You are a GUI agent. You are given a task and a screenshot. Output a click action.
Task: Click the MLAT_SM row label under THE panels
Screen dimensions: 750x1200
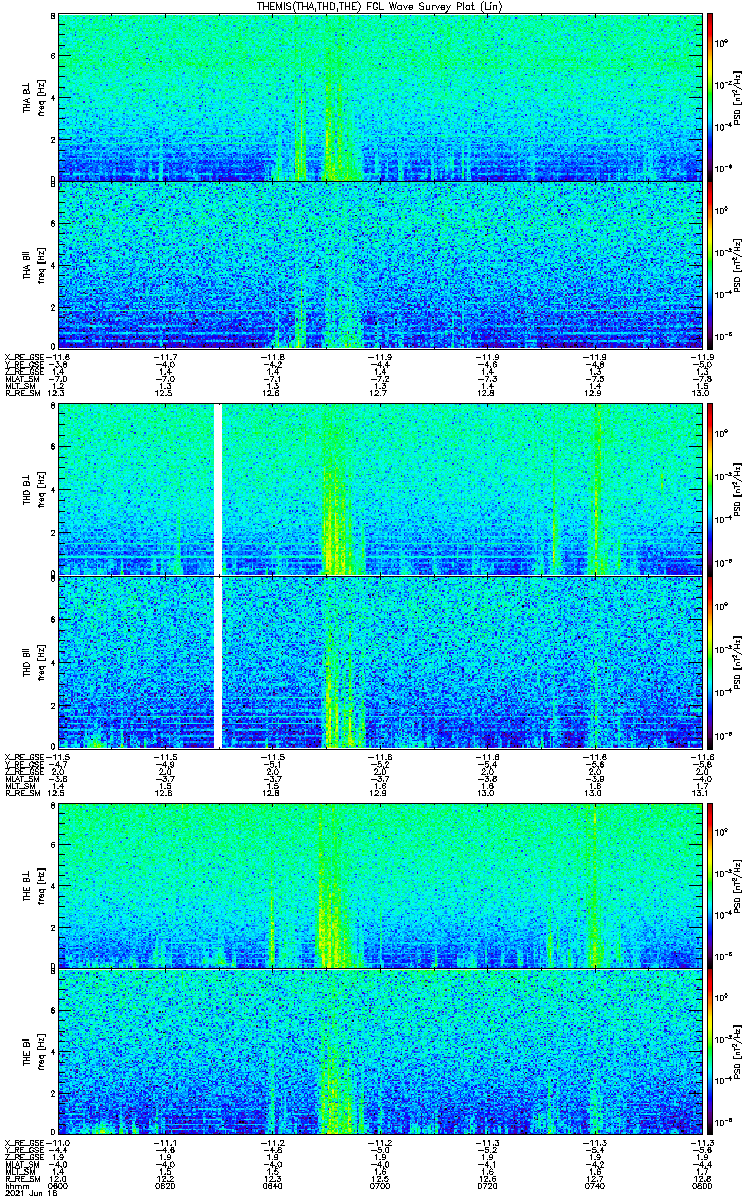click(22, 1162)
